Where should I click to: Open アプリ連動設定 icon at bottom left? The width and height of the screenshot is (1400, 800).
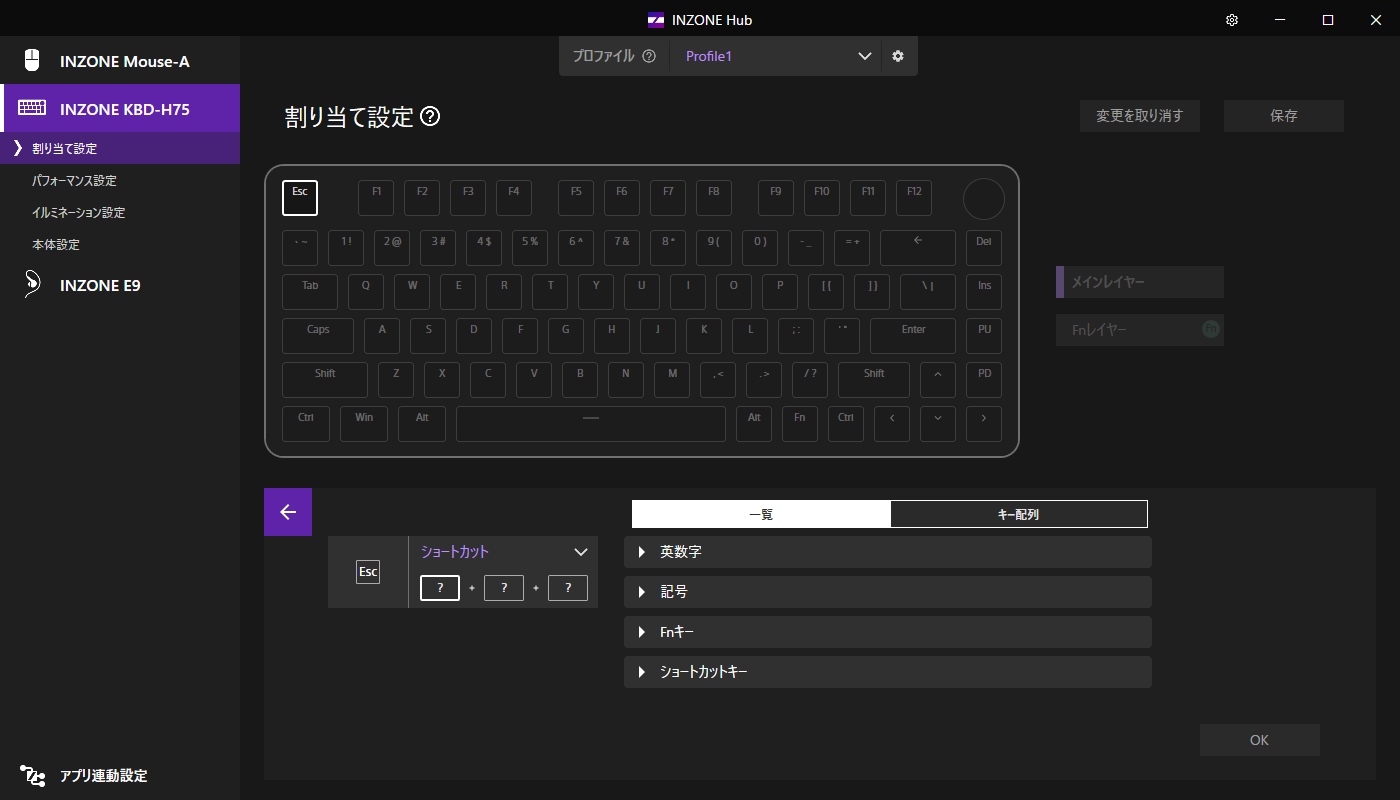coord(32,775)
